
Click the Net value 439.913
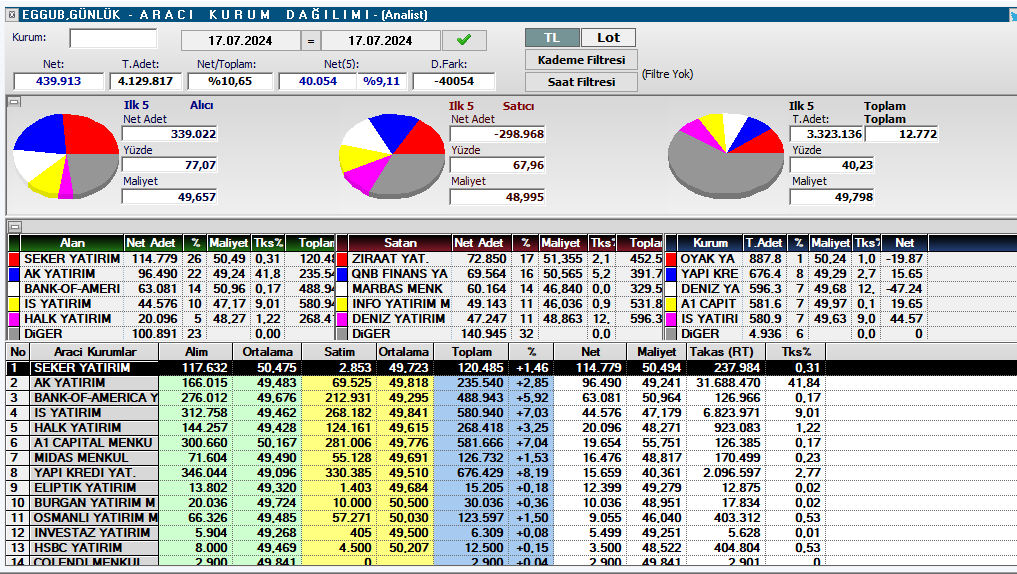click(x=58, y=81)
